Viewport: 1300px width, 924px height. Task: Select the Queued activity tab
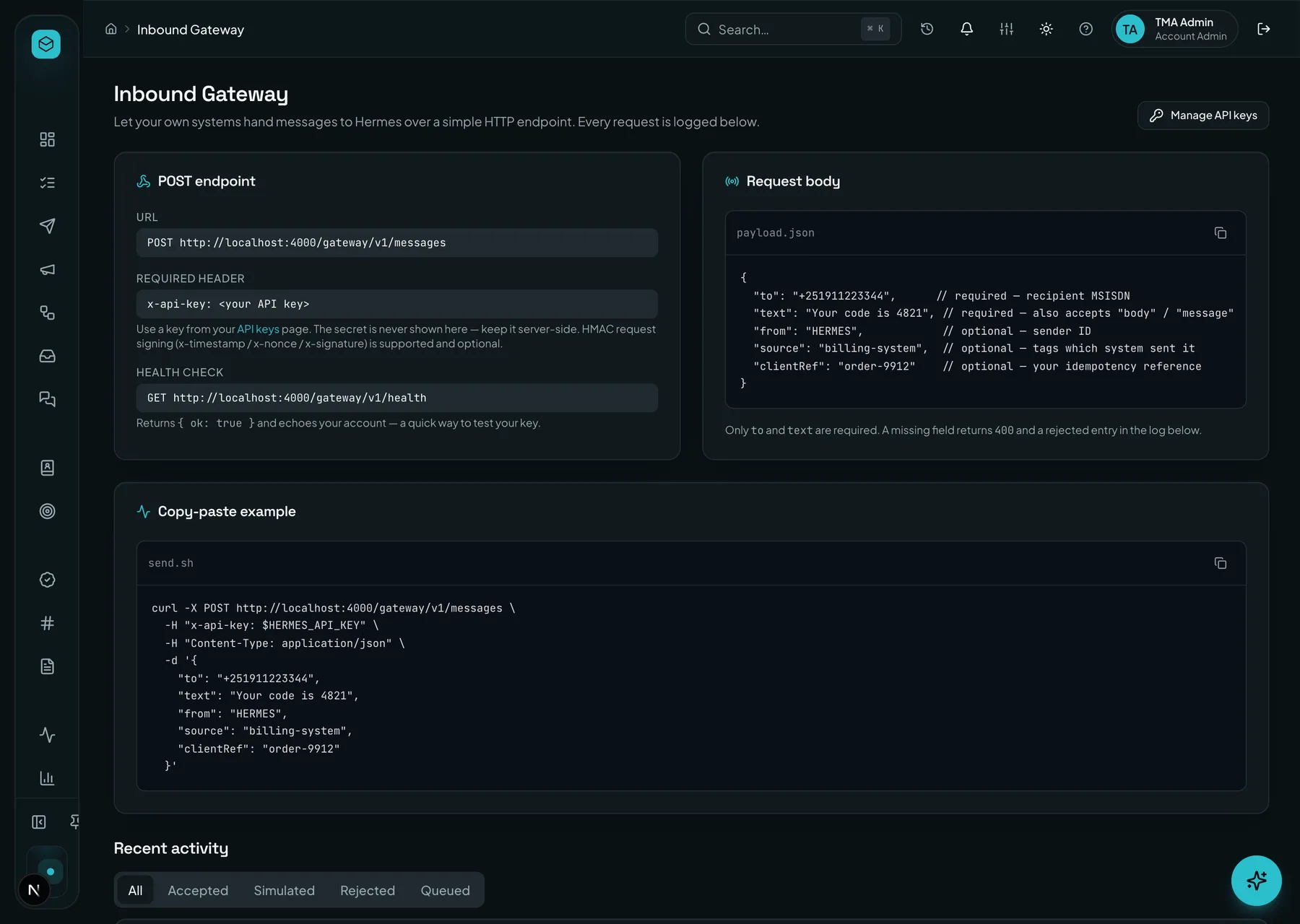pyautogui.click(x=445, y=891)
